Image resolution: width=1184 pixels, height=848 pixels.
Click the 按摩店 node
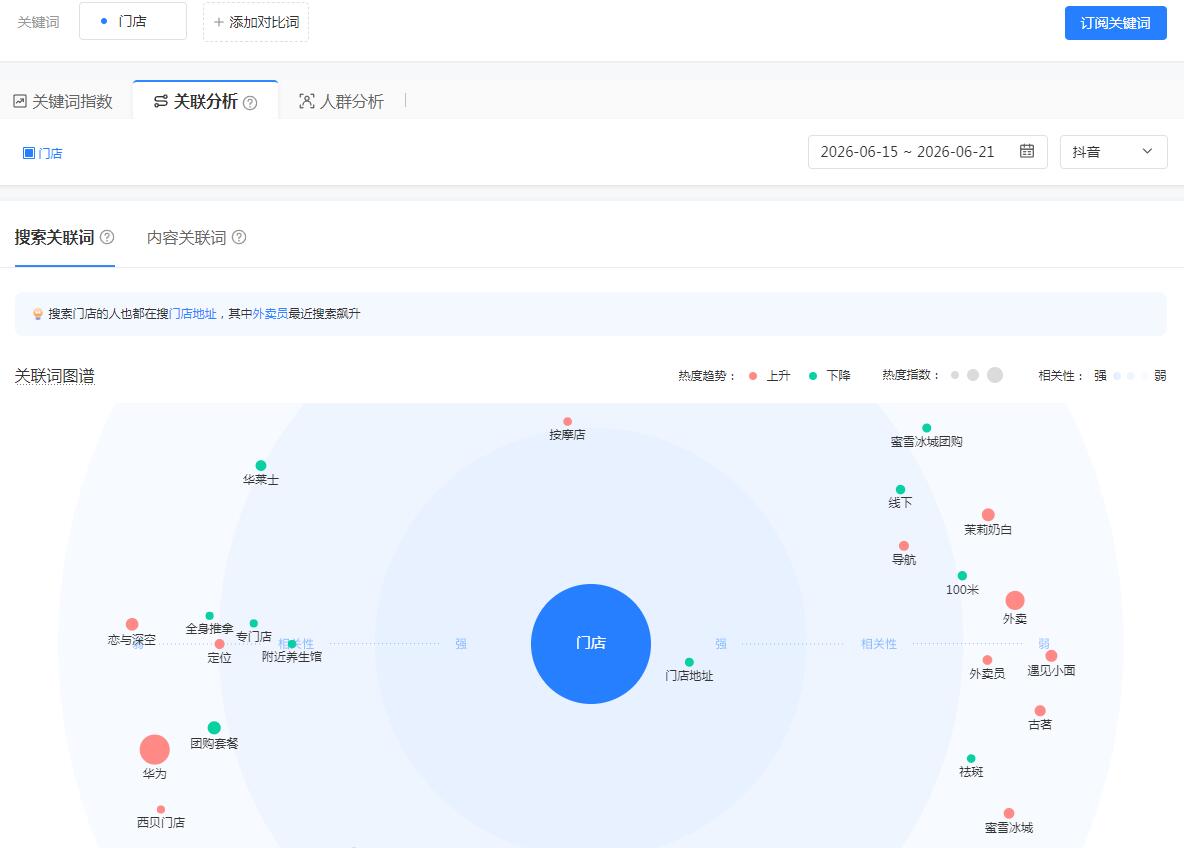567,422
